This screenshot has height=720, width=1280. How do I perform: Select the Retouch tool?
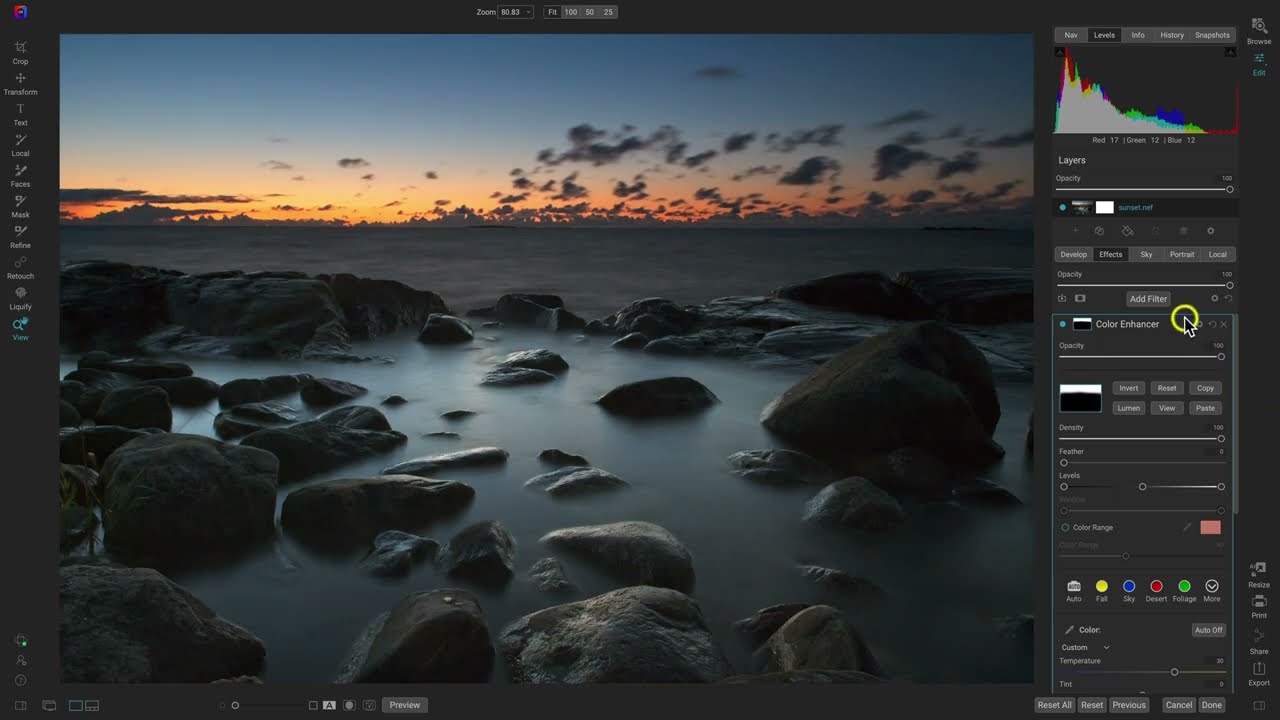pyautogui.click(x=20, y=268)
